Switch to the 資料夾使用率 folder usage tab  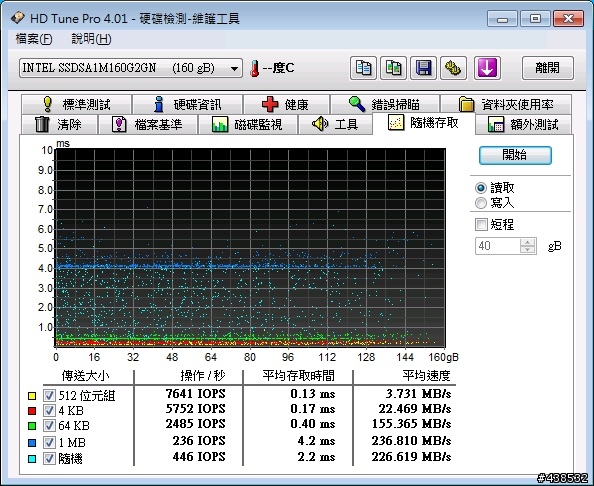click(x=506, y=104)
